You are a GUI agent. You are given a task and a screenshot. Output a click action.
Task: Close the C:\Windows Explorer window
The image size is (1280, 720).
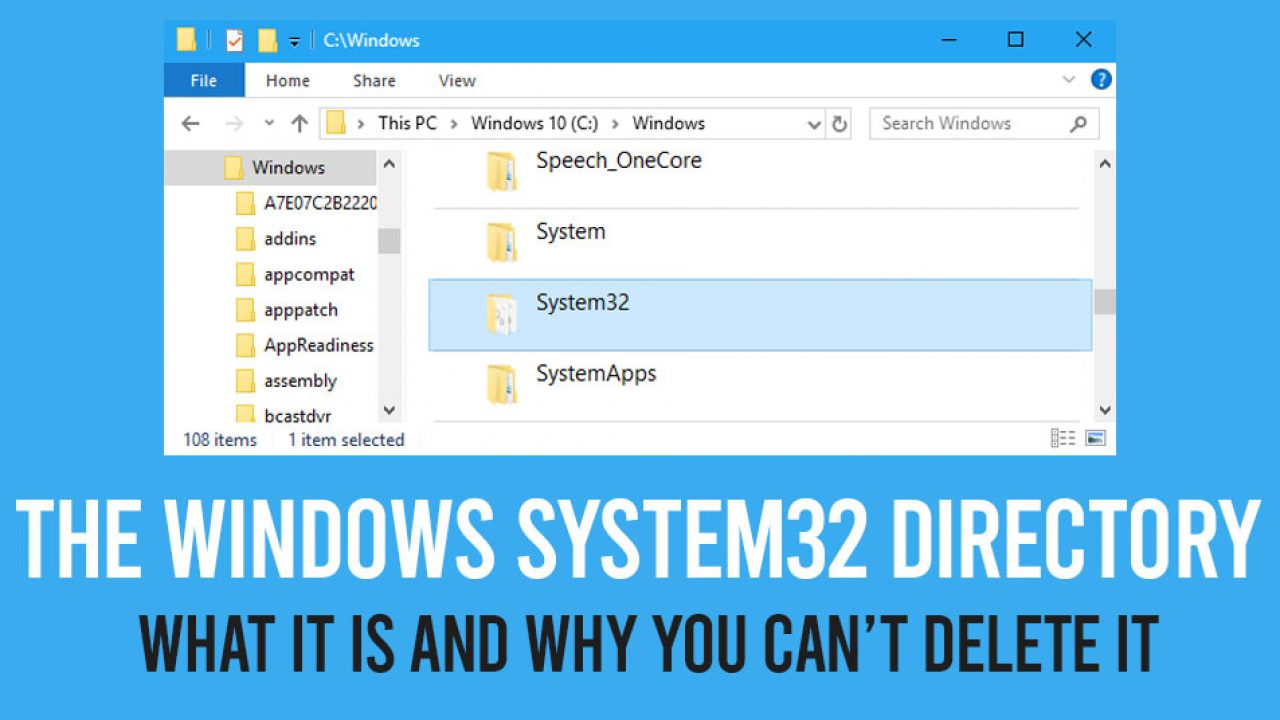click(1083, 40)
